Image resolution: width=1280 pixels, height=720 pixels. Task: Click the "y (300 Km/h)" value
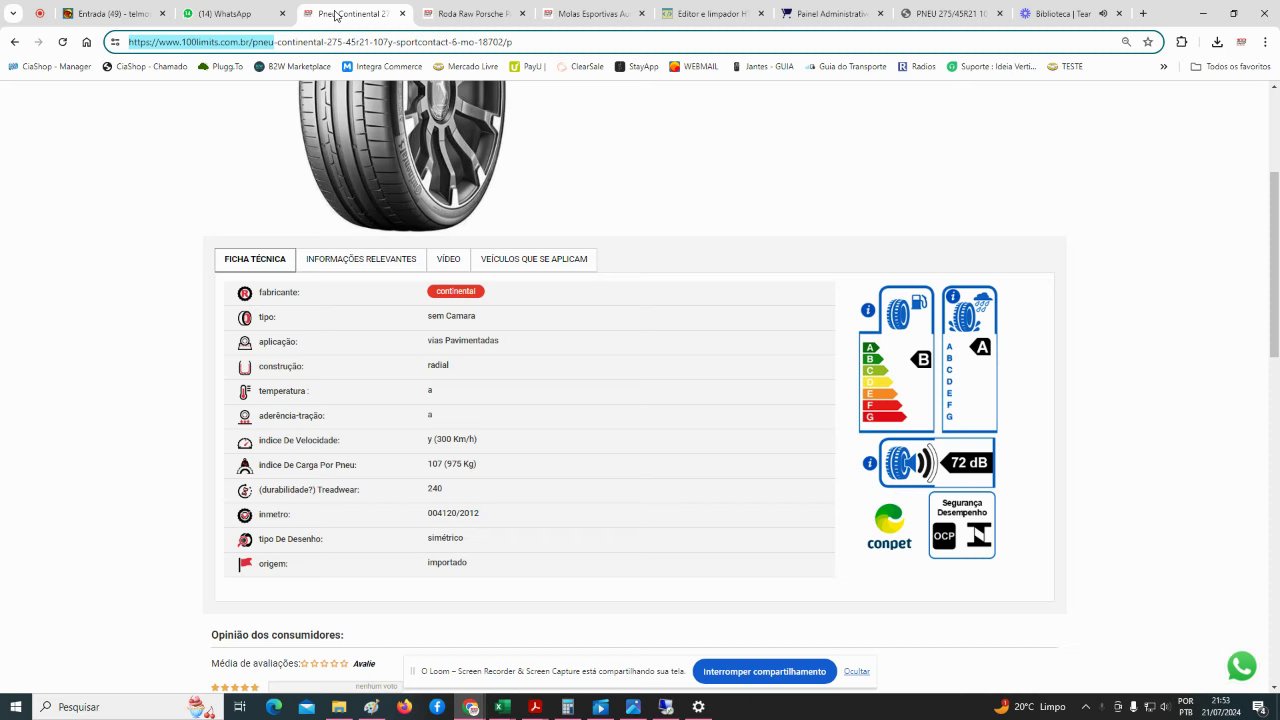(x=452, y=440)
